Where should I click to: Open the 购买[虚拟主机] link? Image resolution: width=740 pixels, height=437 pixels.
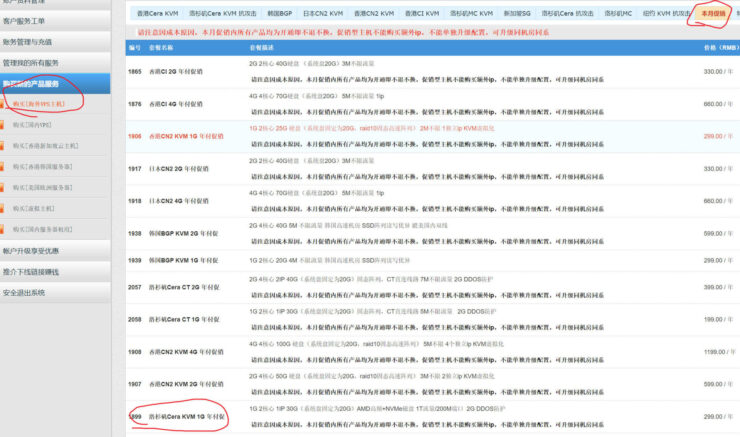pos(34,208)
